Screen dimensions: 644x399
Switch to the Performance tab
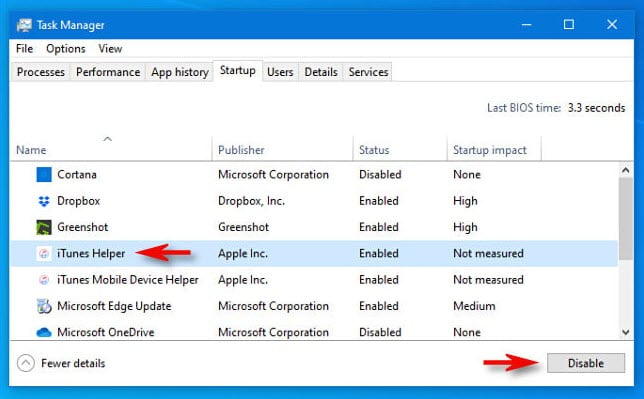point(108,72)
